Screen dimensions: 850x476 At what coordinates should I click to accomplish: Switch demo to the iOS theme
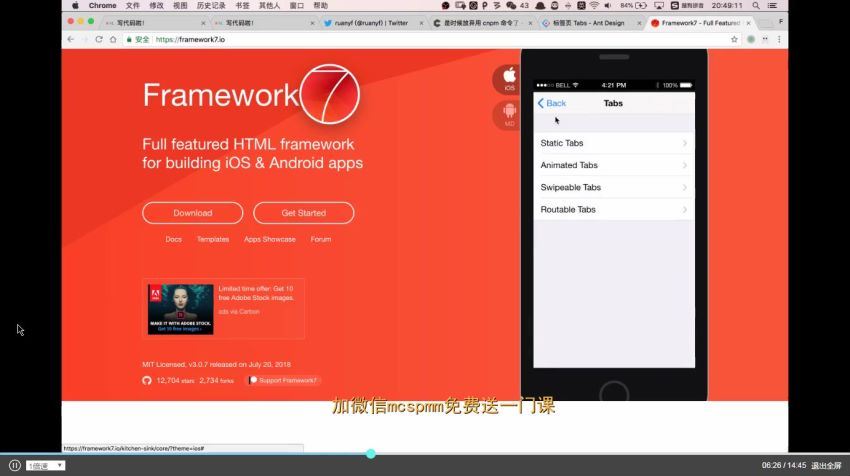coord(509,79)
